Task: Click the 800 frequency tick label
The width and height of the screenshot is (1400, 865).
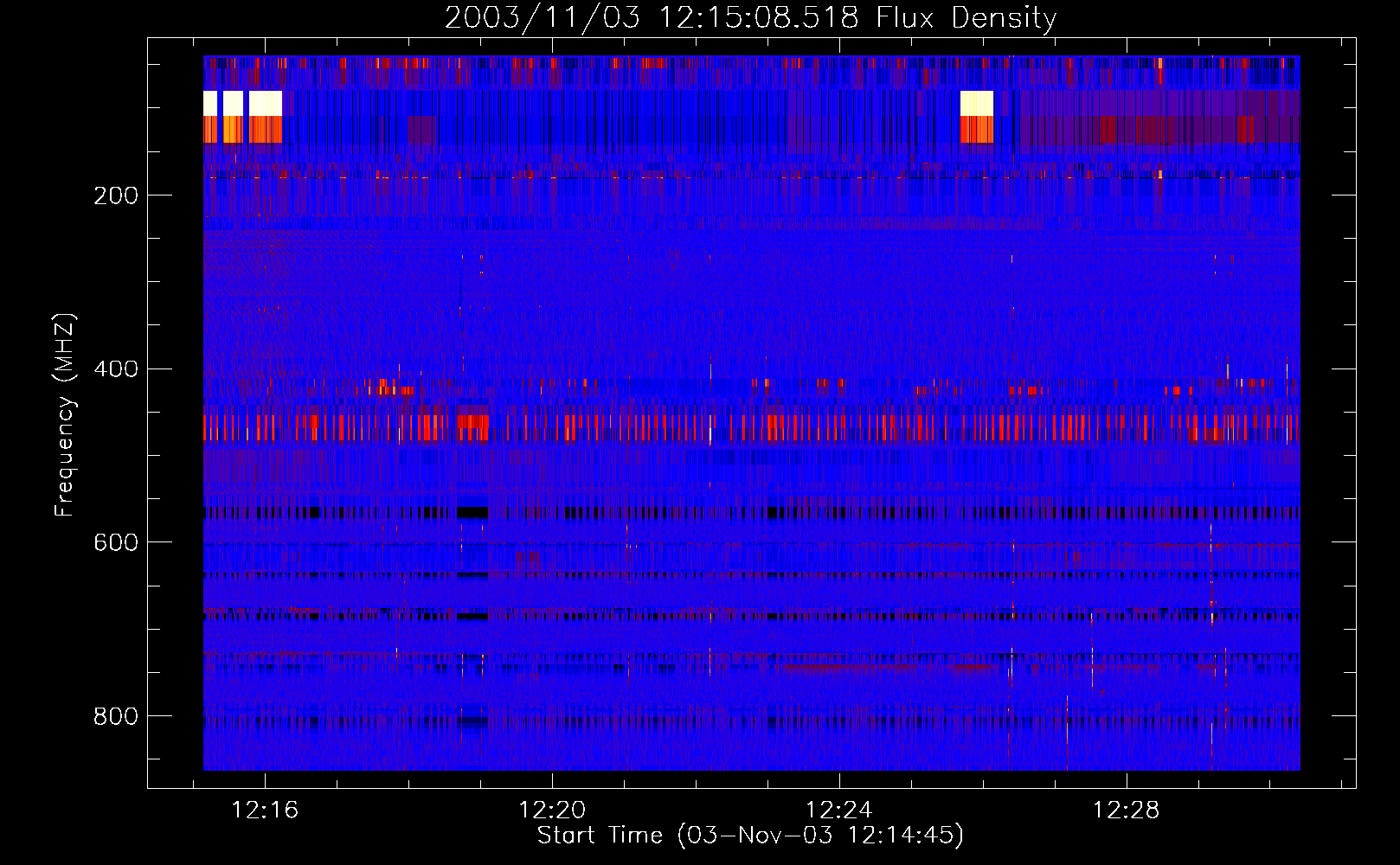Action: (116, 716)
